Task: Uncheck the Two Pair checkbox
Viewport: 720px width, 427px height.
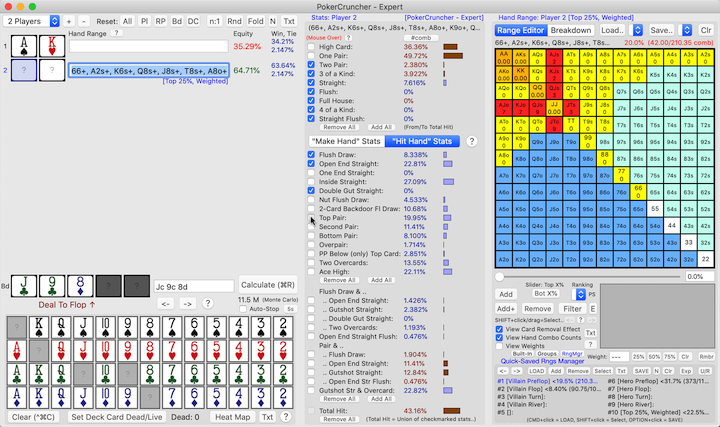Action: click(311, 65)
